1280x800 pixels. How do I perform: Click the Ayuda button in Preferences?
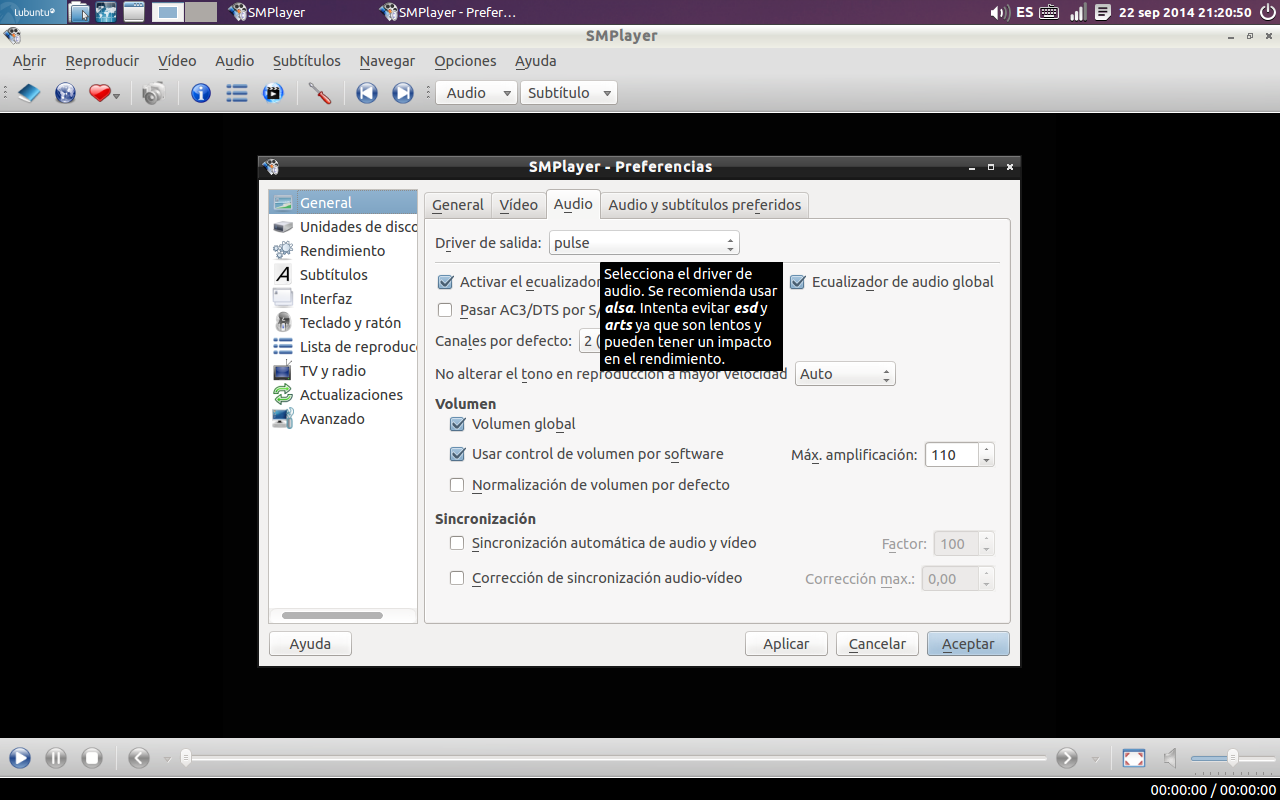click(x=310, y=643)
